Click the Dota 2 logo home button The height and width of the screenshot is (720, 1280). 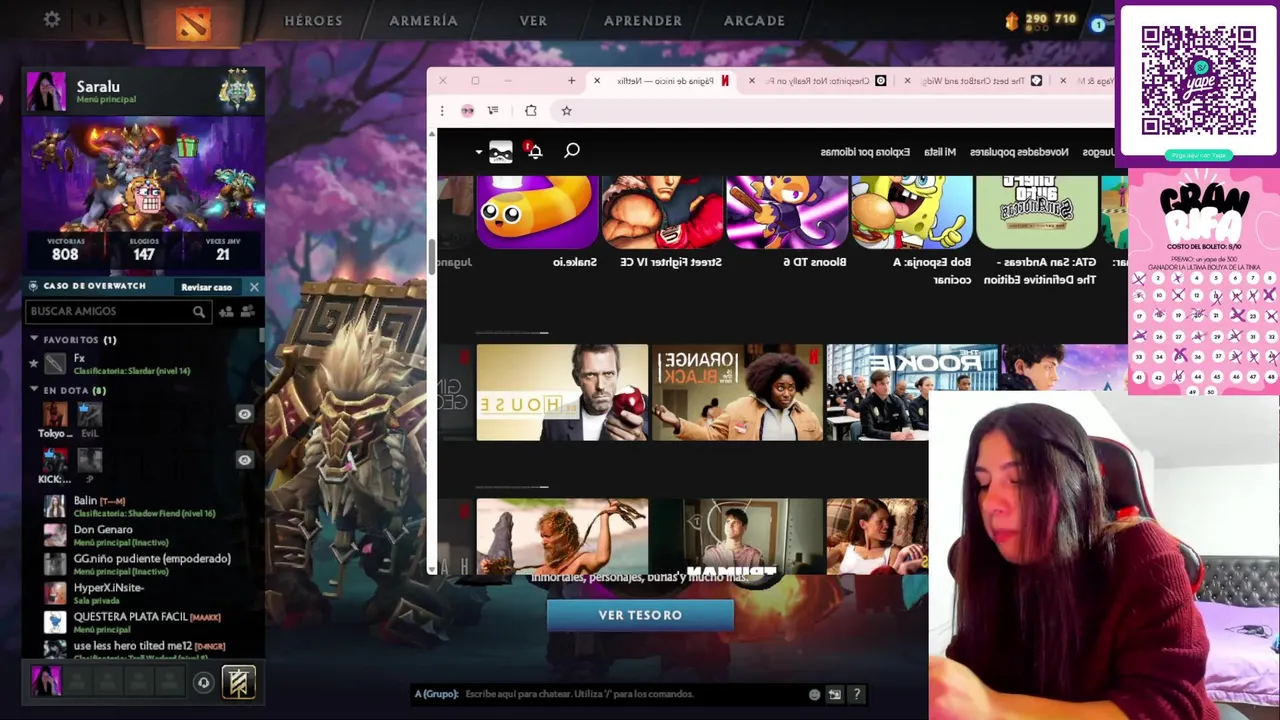coord(193,22)
